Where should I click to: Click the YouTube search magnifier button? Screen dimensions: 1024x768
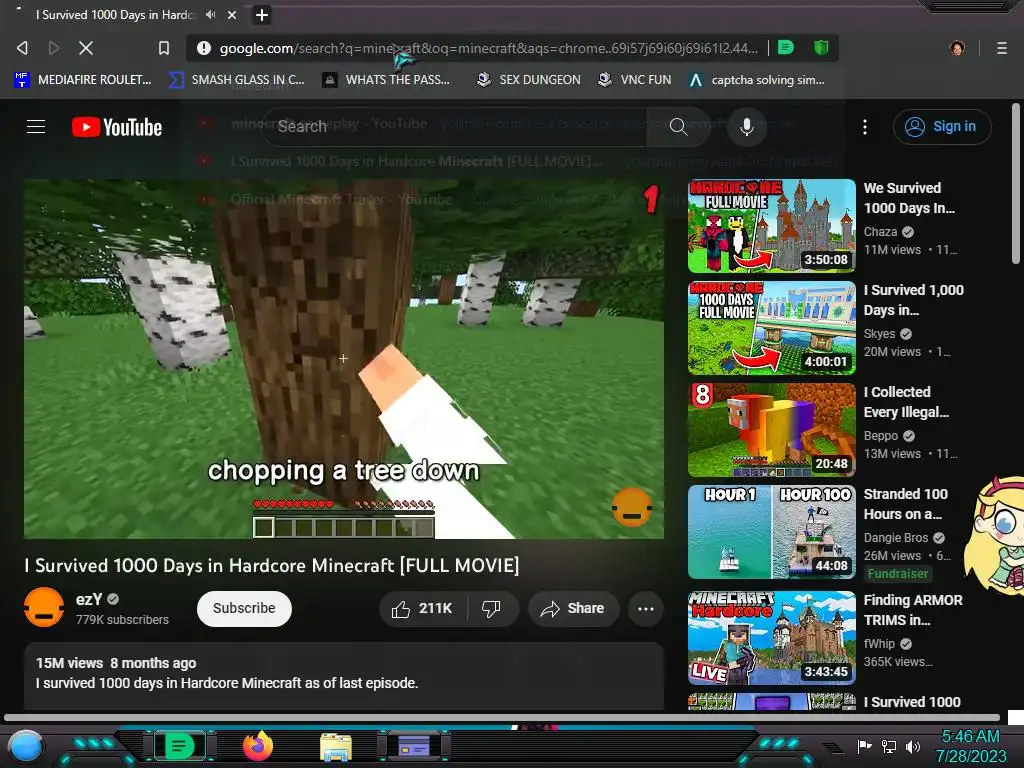coord(679,127)
